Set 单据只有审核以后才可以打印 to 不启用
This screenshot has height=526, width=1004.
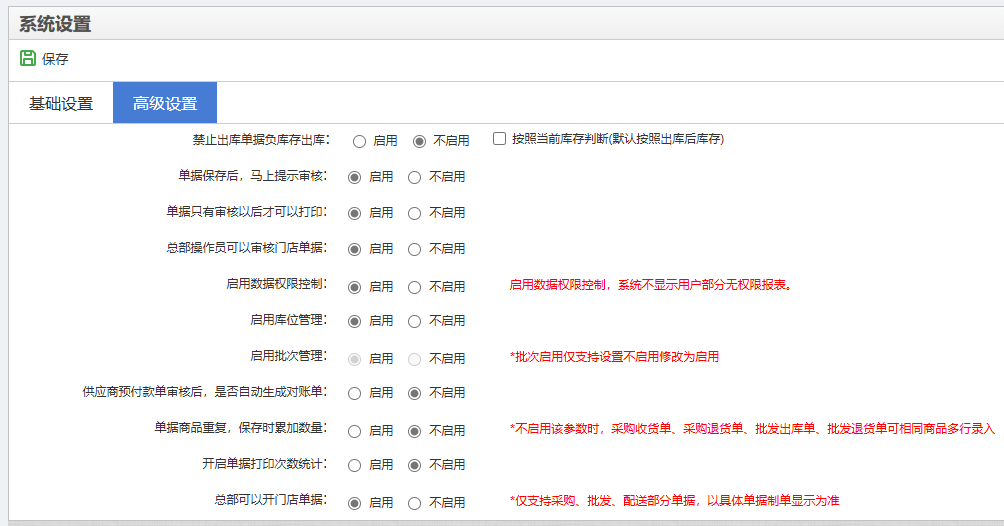(x=415, y=213)
